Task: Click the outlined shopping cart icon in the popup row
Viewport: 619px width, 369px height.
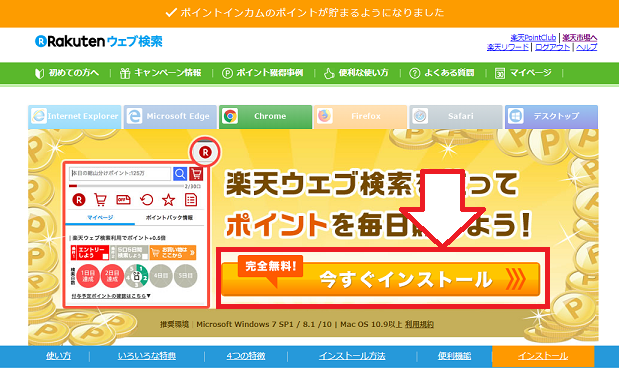Action: click(x=101, y=200)
